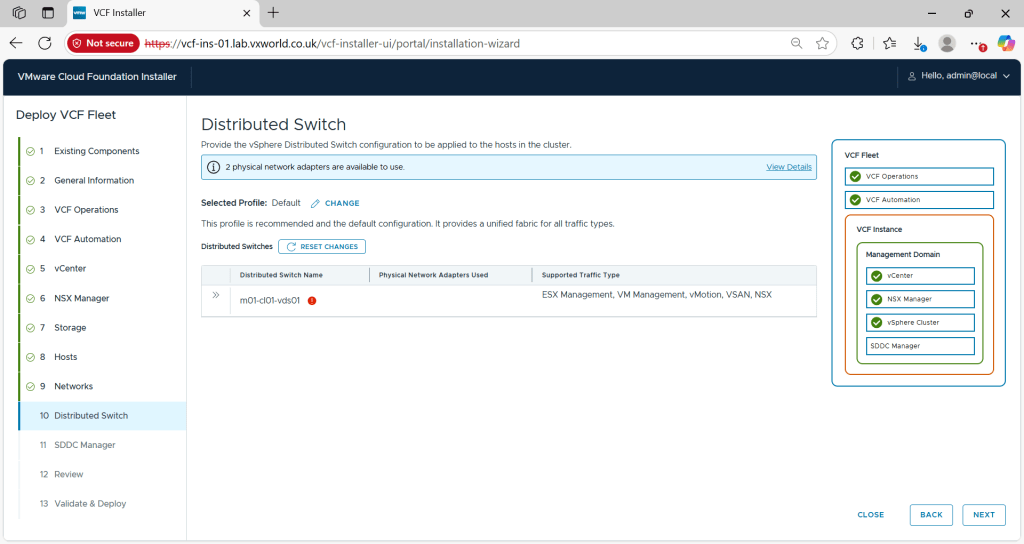
Task: Click the browser back arrow icon
Action: 16,43
